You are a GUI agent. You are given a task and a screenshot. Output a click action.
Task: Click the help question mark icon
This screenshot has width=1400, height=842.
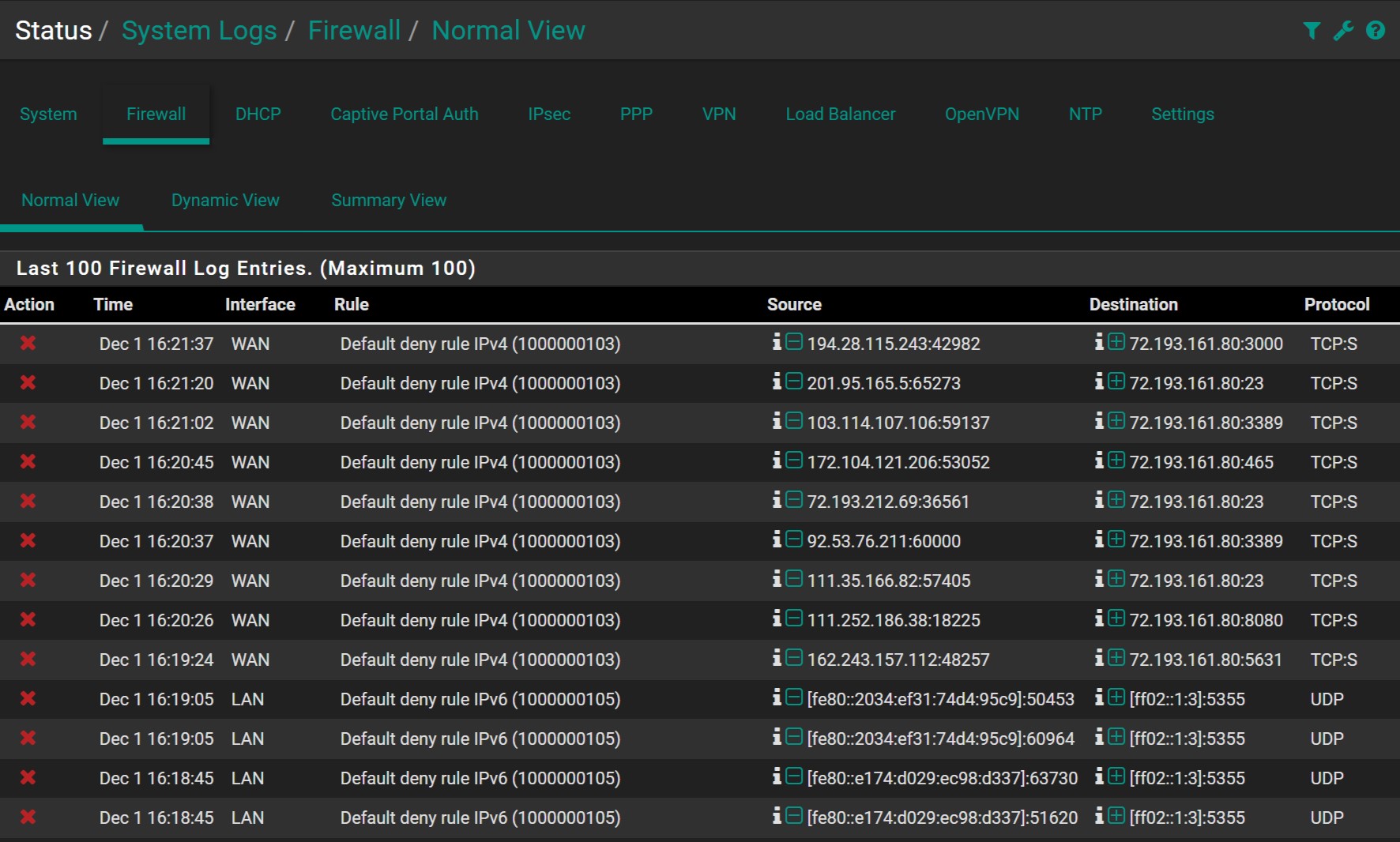(1376, 31)
